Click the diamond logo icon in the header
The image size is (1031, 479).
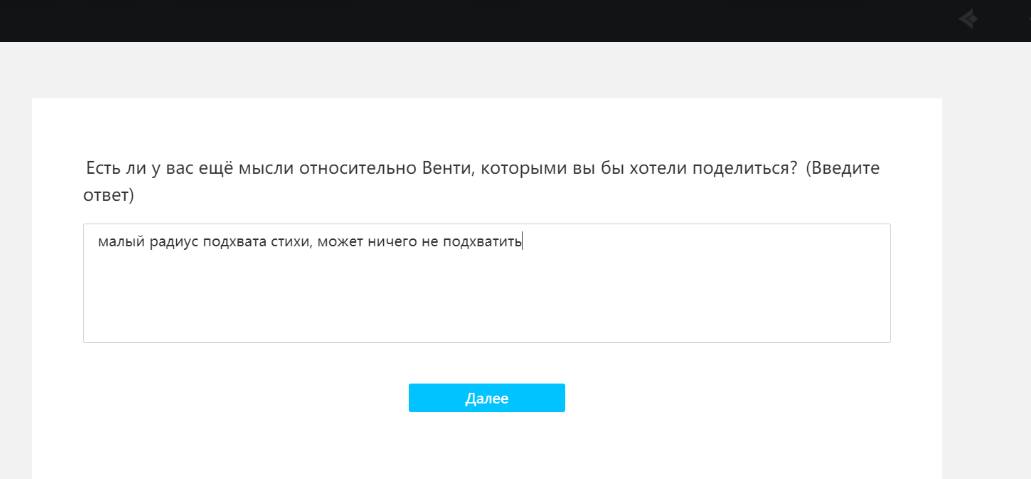pos(967,19)
